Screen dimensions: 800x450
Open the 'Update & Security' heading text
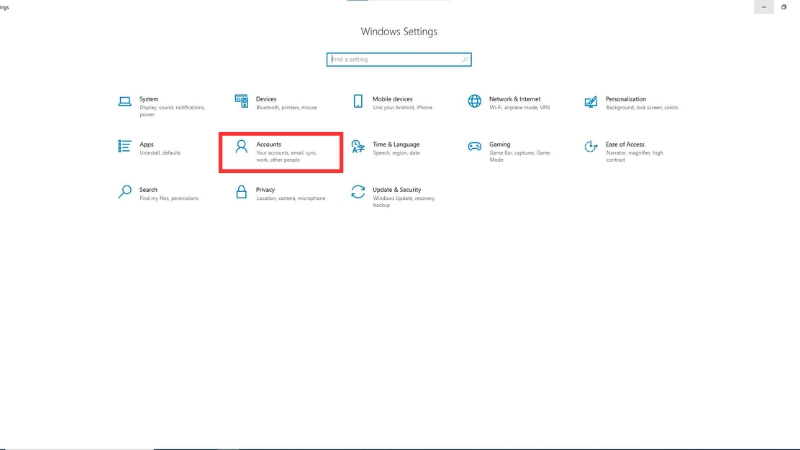pyautogui.click(x=397, y=189)
